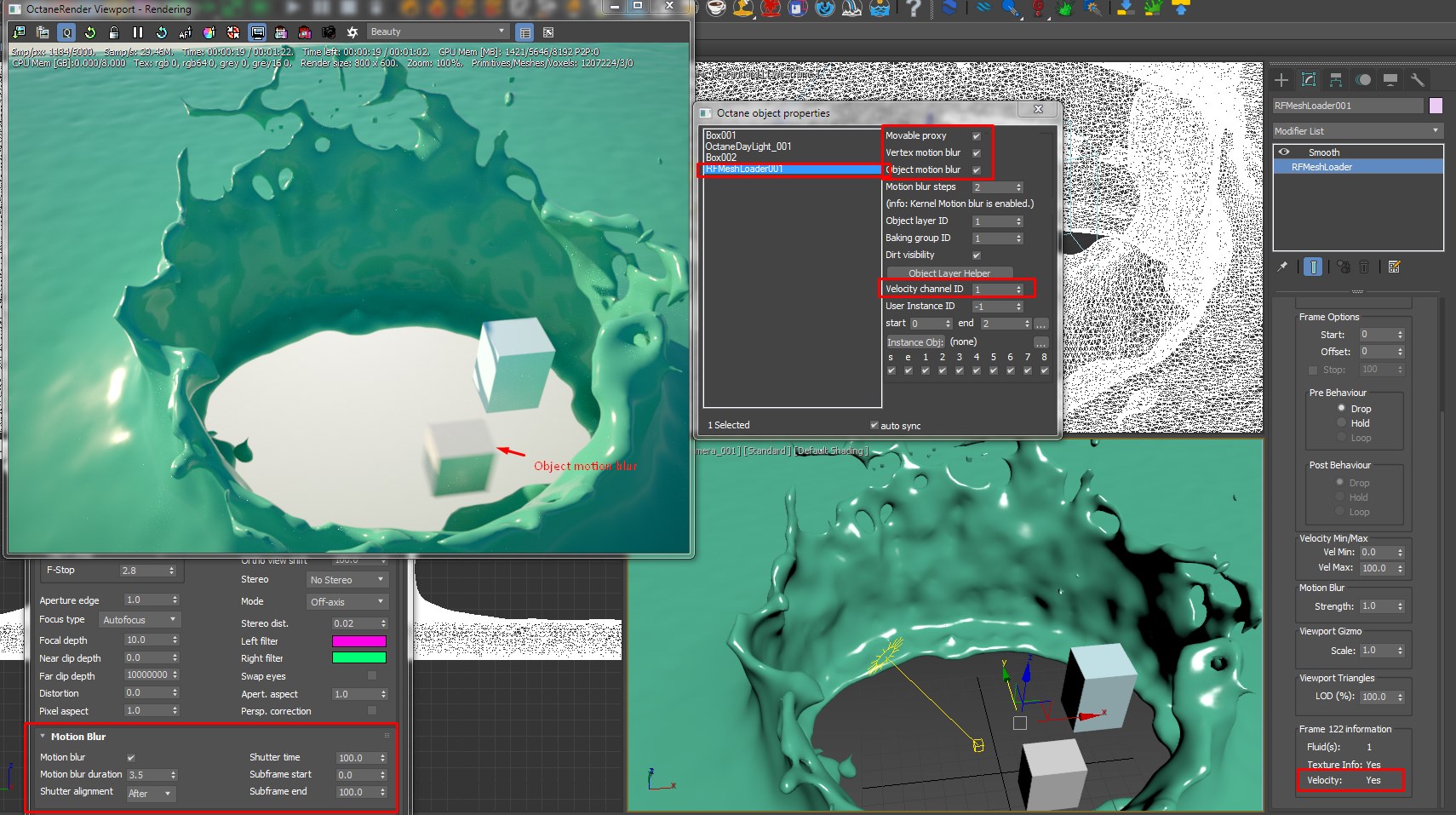Click the camera snapshot icon in Octane toolbar

pos(329,32)
